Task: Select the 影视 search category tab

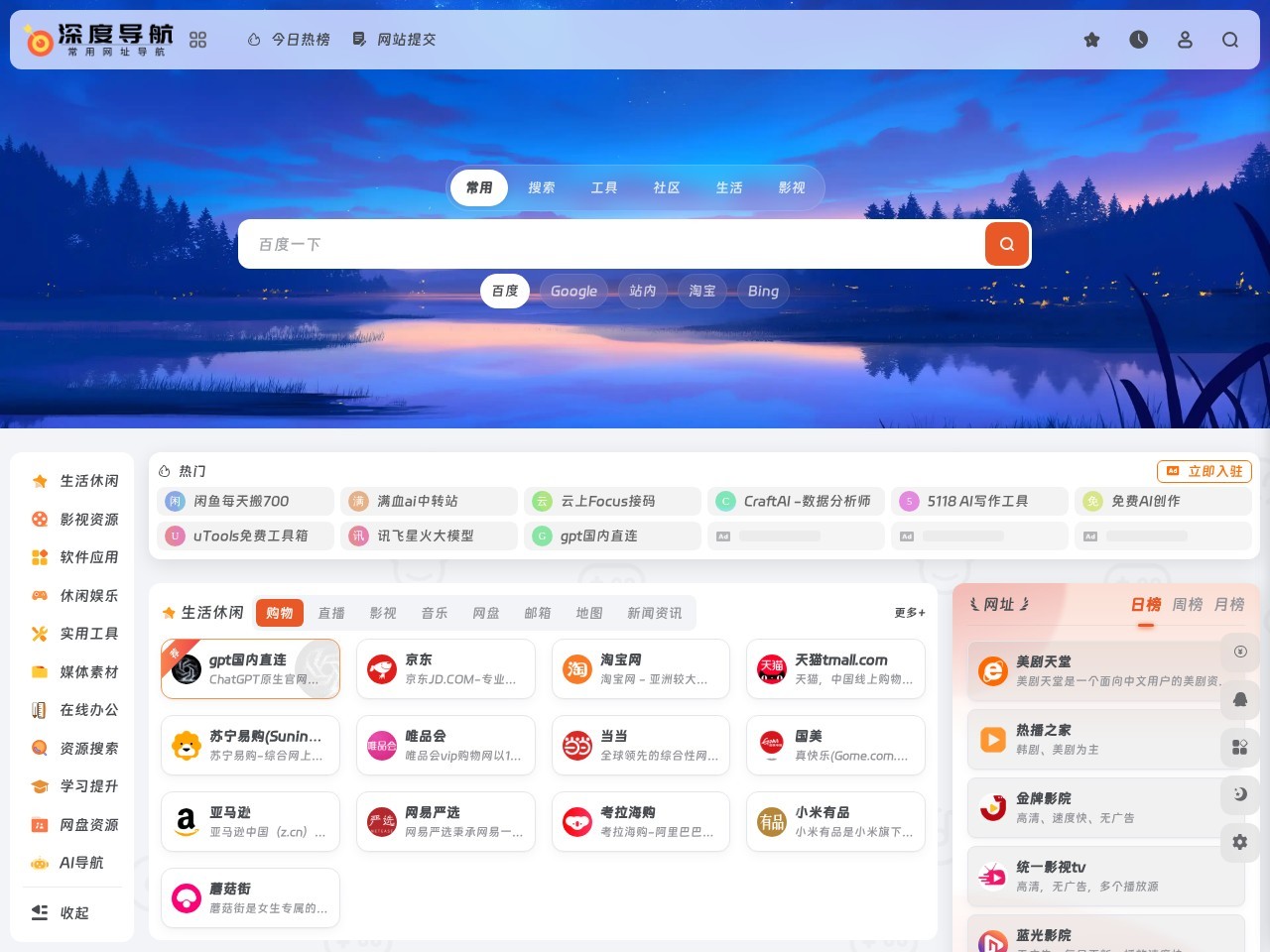Action: click(x=792, y=187)
